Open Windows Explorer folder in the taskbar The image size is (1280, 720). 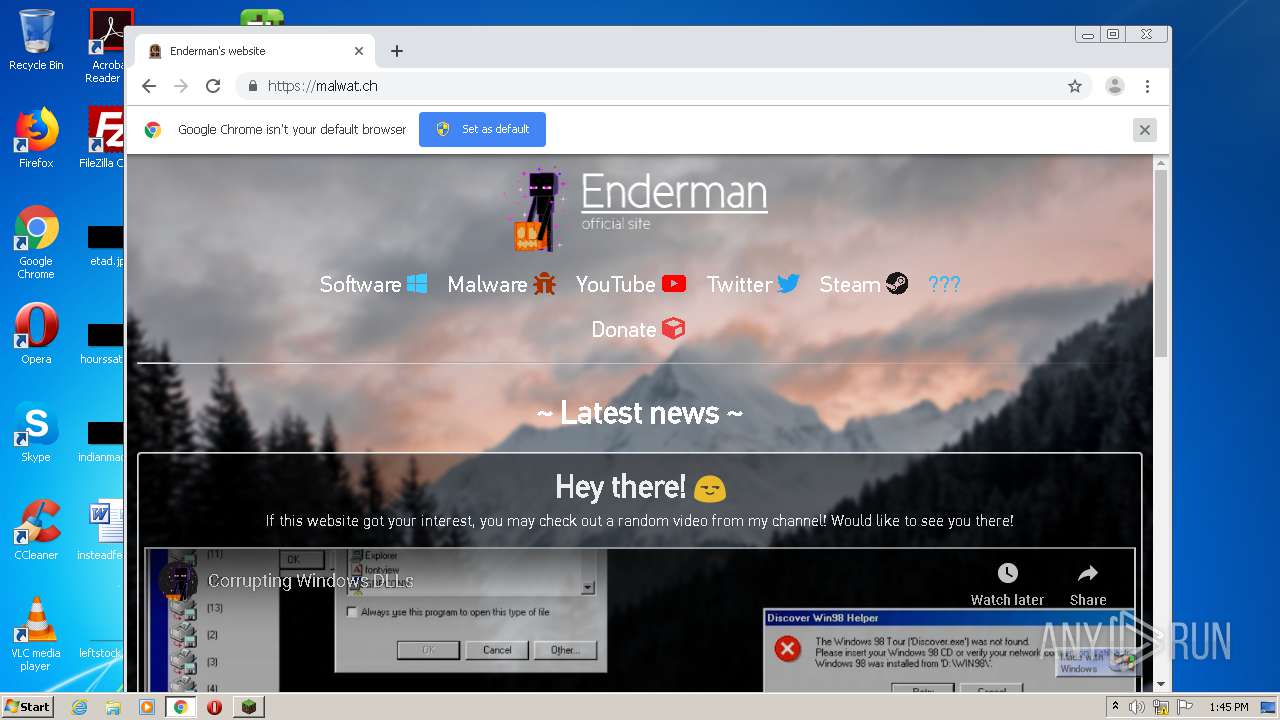[x=113, y=707]
